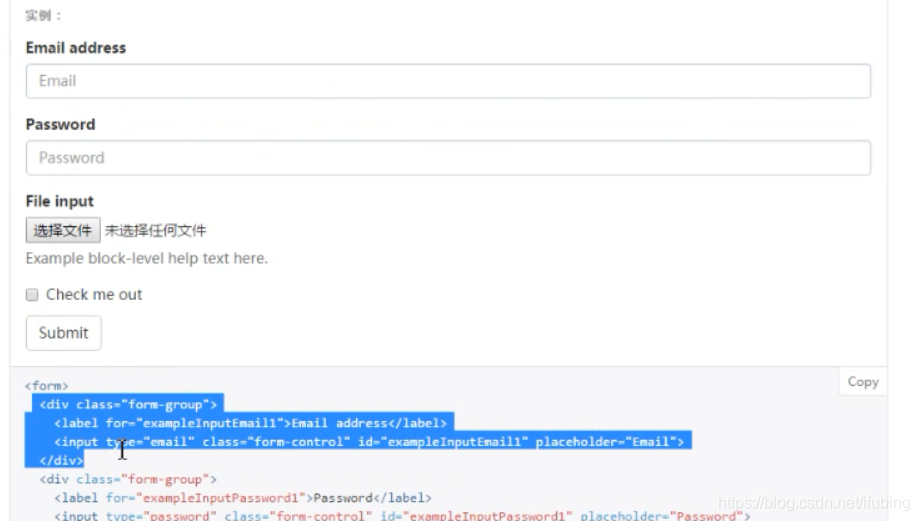Click the opening <form> tag in code
Screen dimensions: 919x521
46,386
